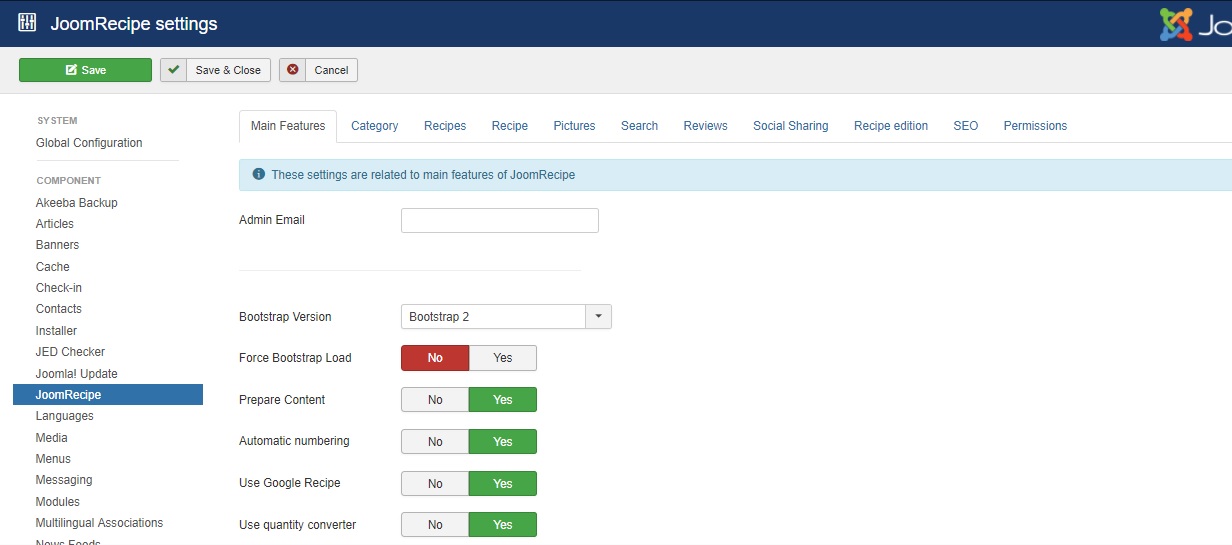
Task: Click the Cancel button
Action: coord(318,70)
